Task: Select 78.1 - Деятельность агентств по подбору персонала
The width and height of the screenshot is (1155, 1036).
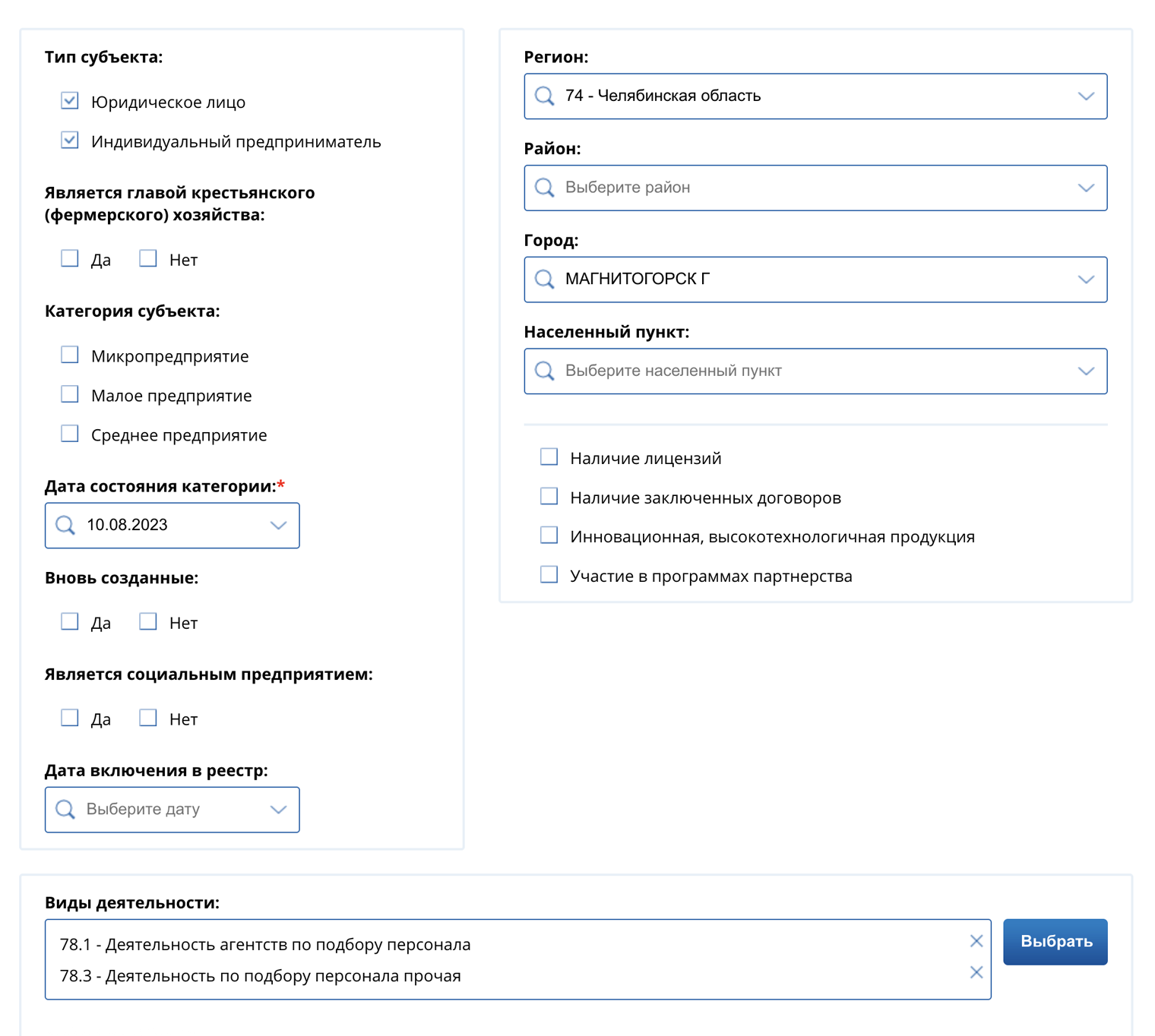Action: [x=265, y=944]
